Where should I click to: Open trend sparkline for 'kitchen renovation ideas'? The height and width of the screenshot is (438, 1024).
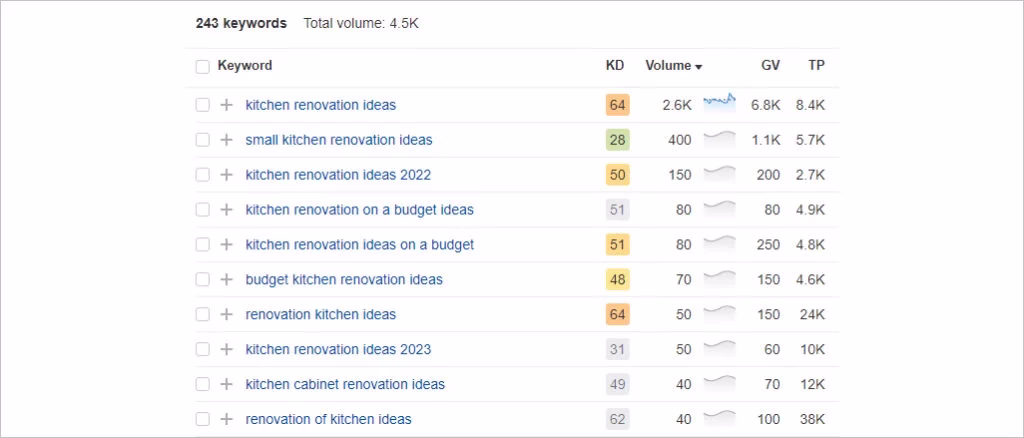point(719,101)
